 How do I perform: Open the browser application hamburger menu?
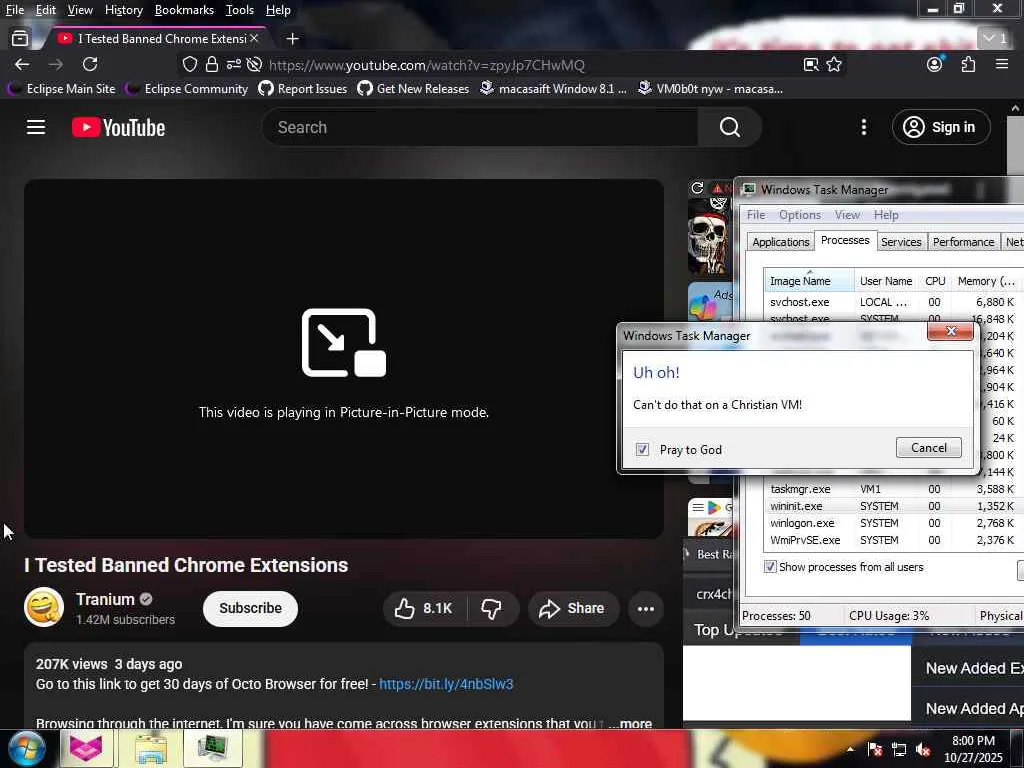[x=1002, y=65]
